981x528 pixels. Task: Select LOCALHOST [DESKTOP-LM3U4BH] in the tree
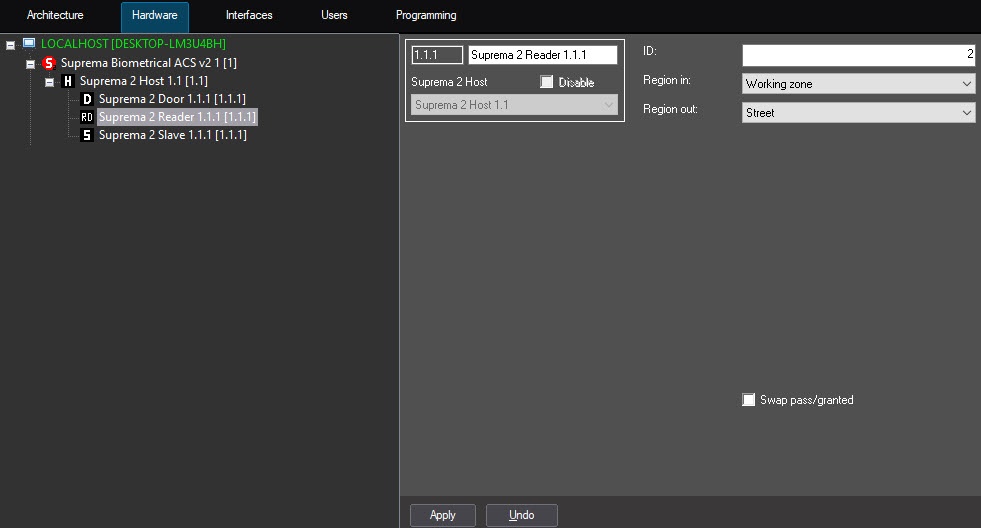(133, 44)
